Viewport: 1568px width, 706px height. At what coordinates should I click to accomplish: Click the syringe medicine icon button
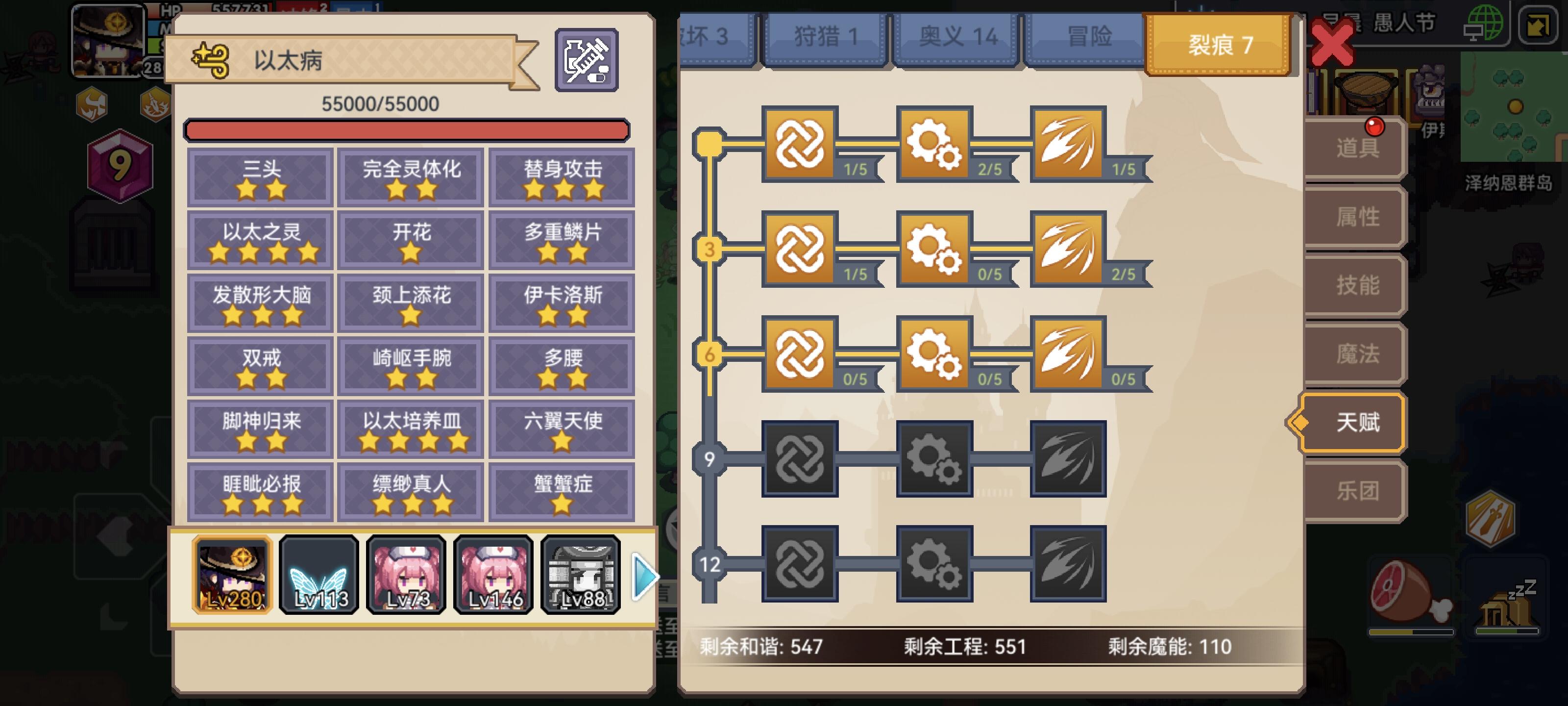[x=586, y=60]
